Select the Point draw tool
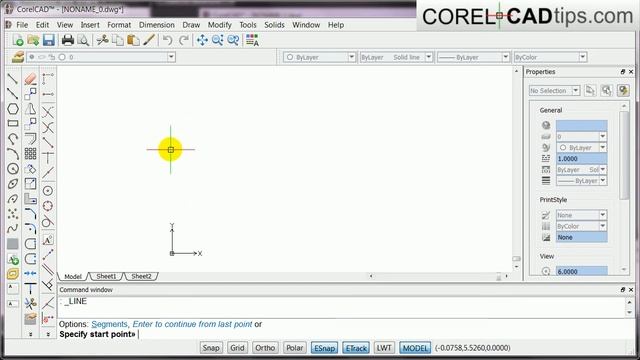 pos(13,213)
